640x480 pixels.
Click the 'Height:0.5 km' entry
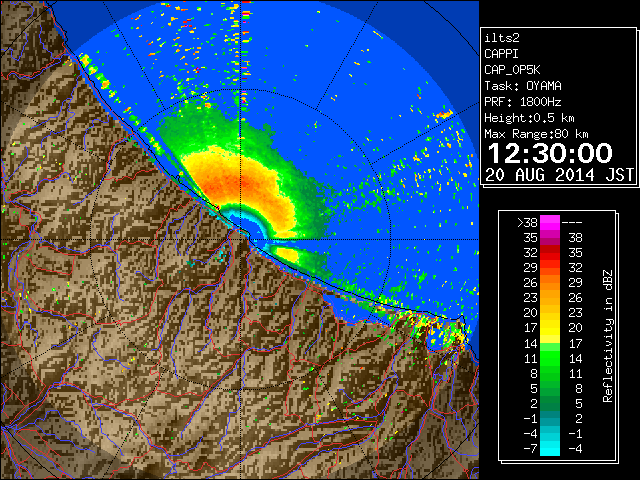(x=529, y=118)
